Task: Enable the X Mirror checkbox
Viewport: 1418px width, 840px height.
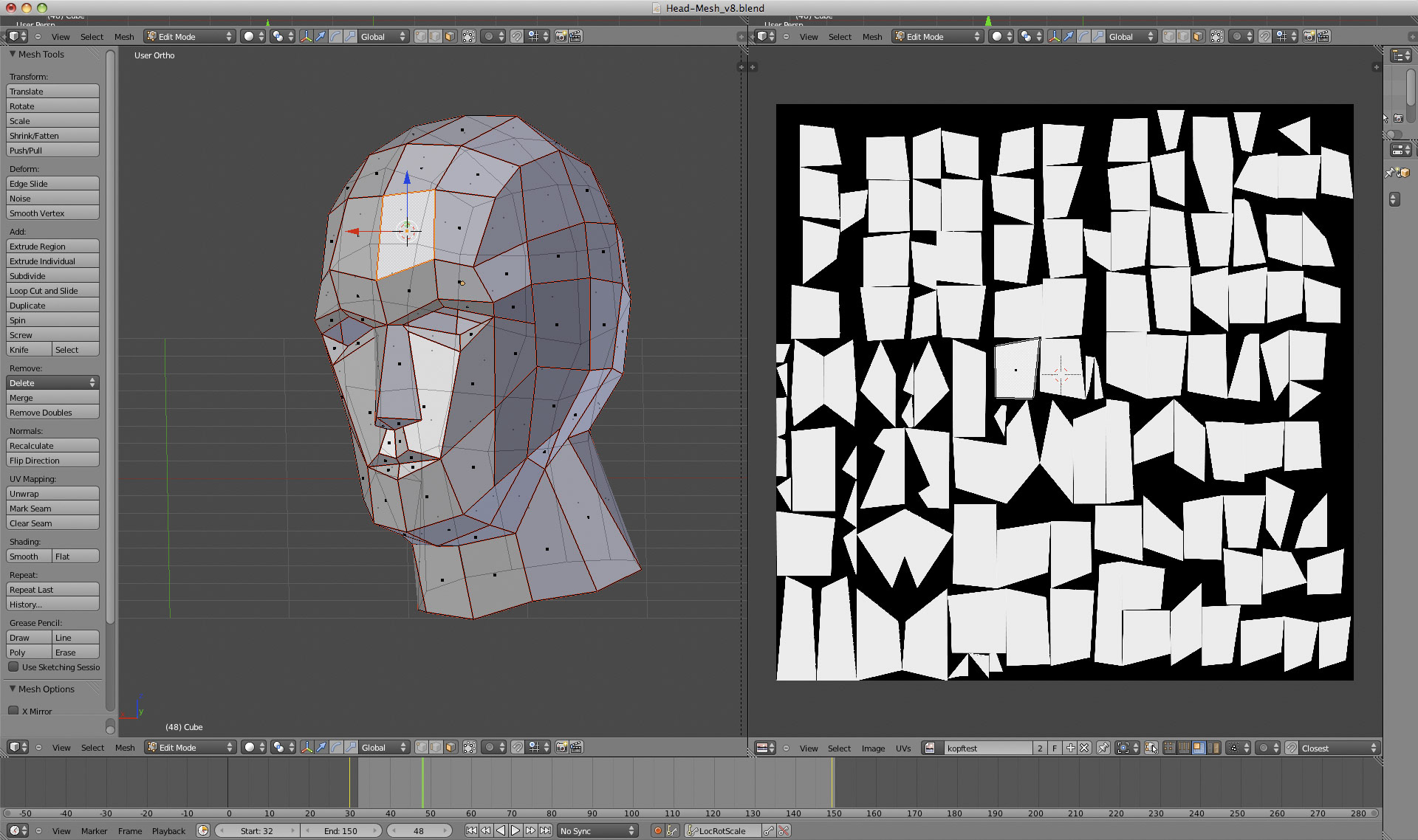Action: click(13, 711)
